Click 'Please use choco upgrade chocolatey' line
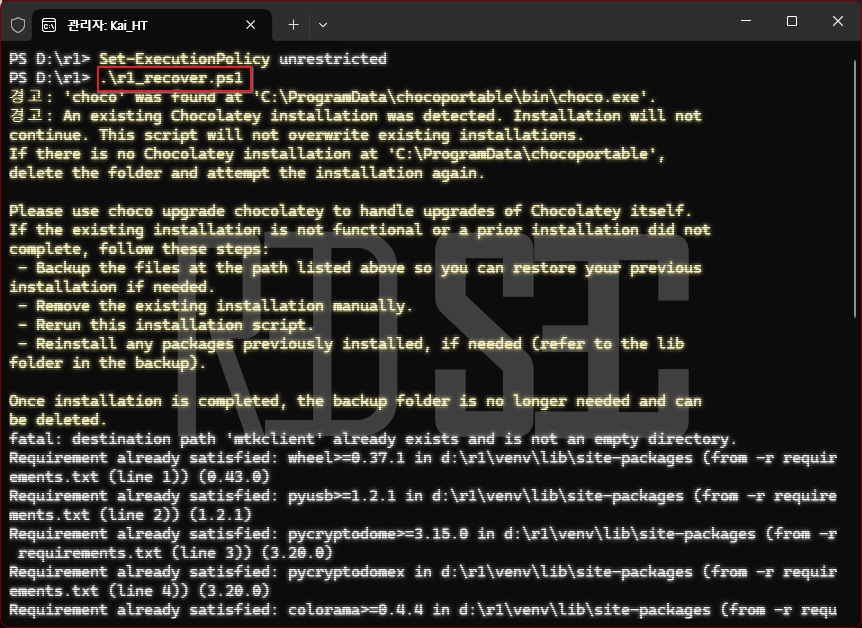This screenshot has height=628, width=862. [x=350, y=211]
